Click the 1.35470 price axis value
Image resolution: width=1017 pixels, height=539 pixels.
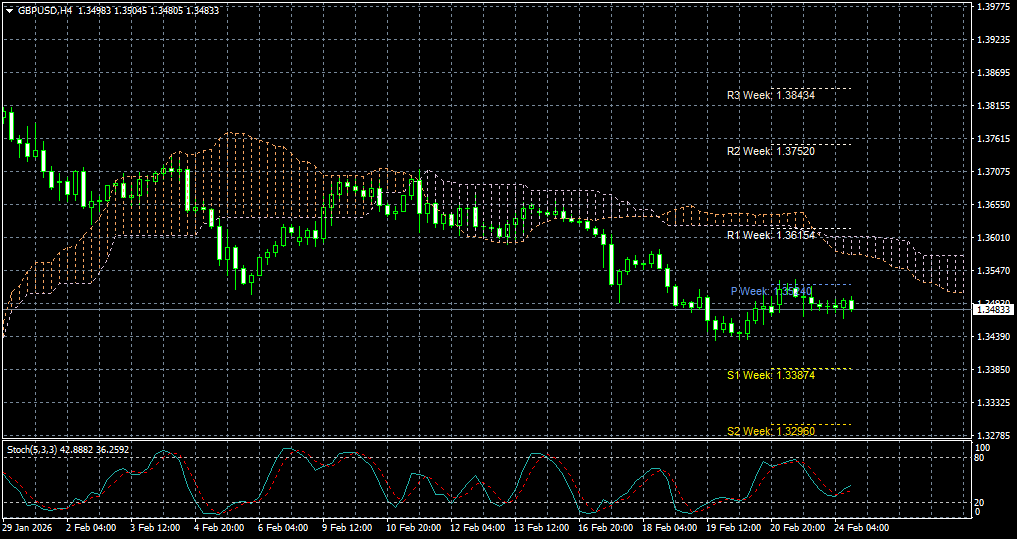(993, 270)
